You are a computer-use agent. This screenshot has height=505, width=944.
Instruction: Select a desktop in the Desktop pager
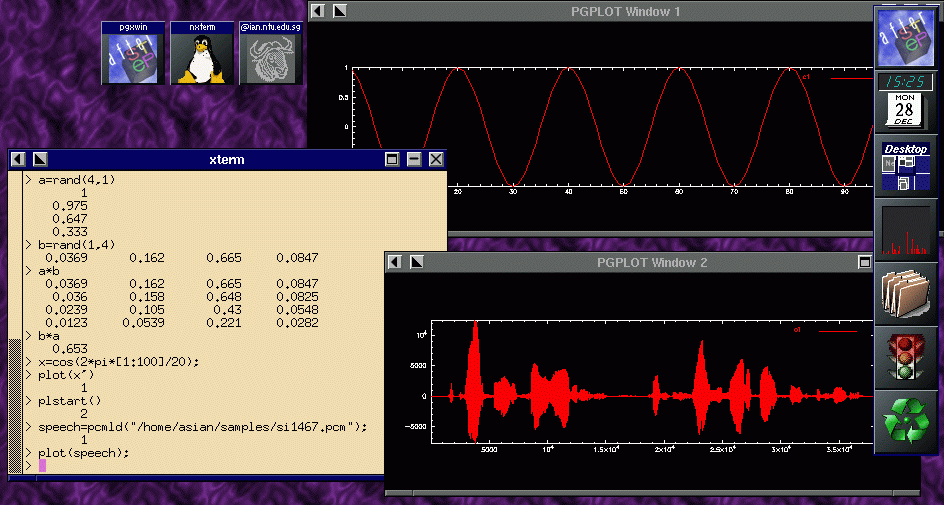point(905,173)
